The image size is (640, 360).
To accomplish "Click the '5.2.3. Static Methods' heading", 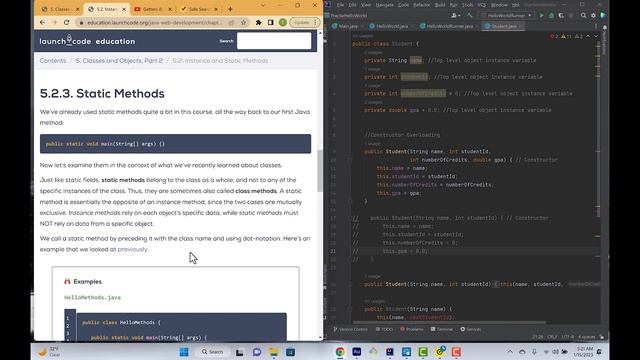I will [x=102, y=93].
